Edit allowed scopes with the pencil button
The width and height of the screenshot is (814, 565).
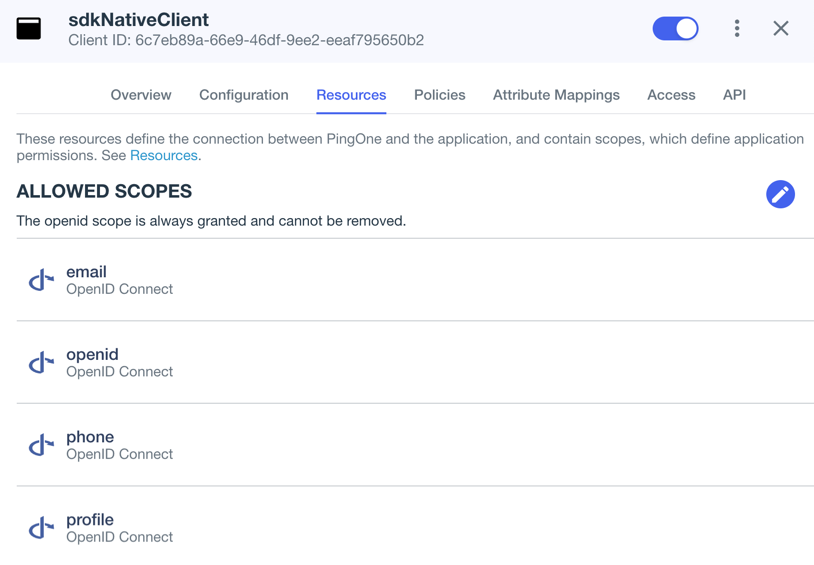point(780,194)
